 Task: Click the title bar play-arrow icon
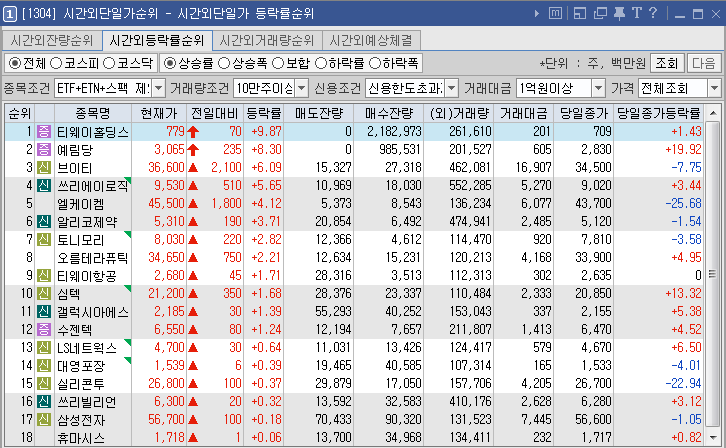[x=537, y=13]
